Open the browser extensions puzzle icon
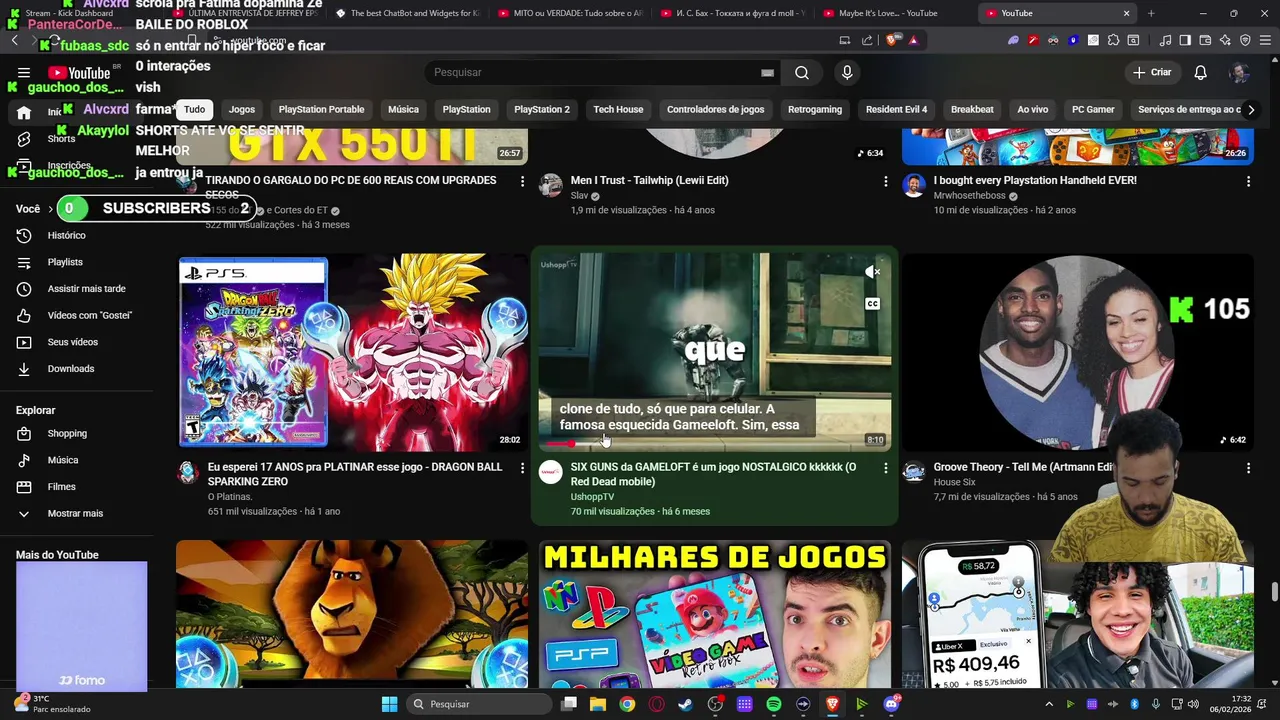Screen dimensions: 1280x720 point(1113,40)
